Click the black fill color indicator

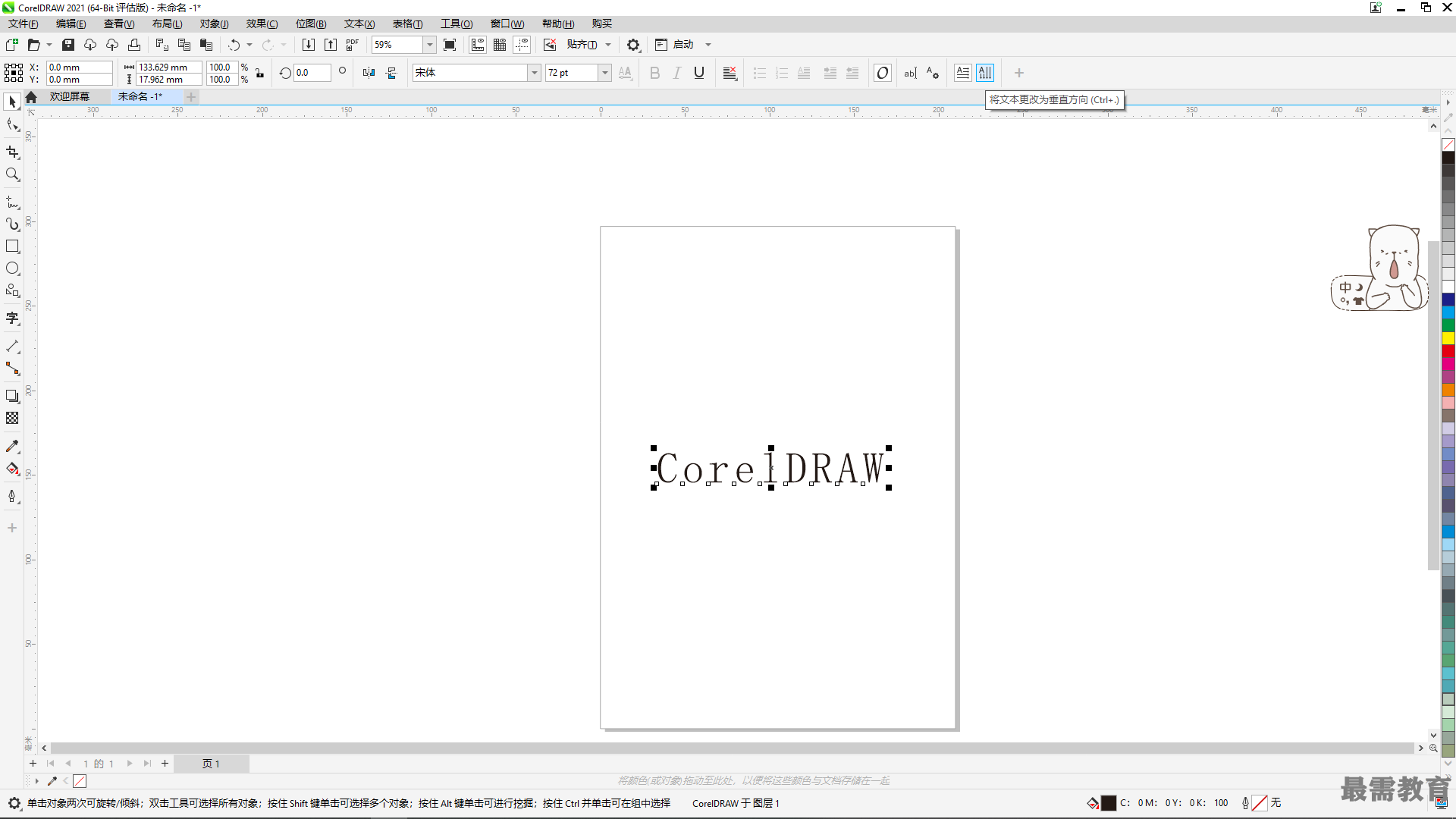click(x=1108, y=803)
